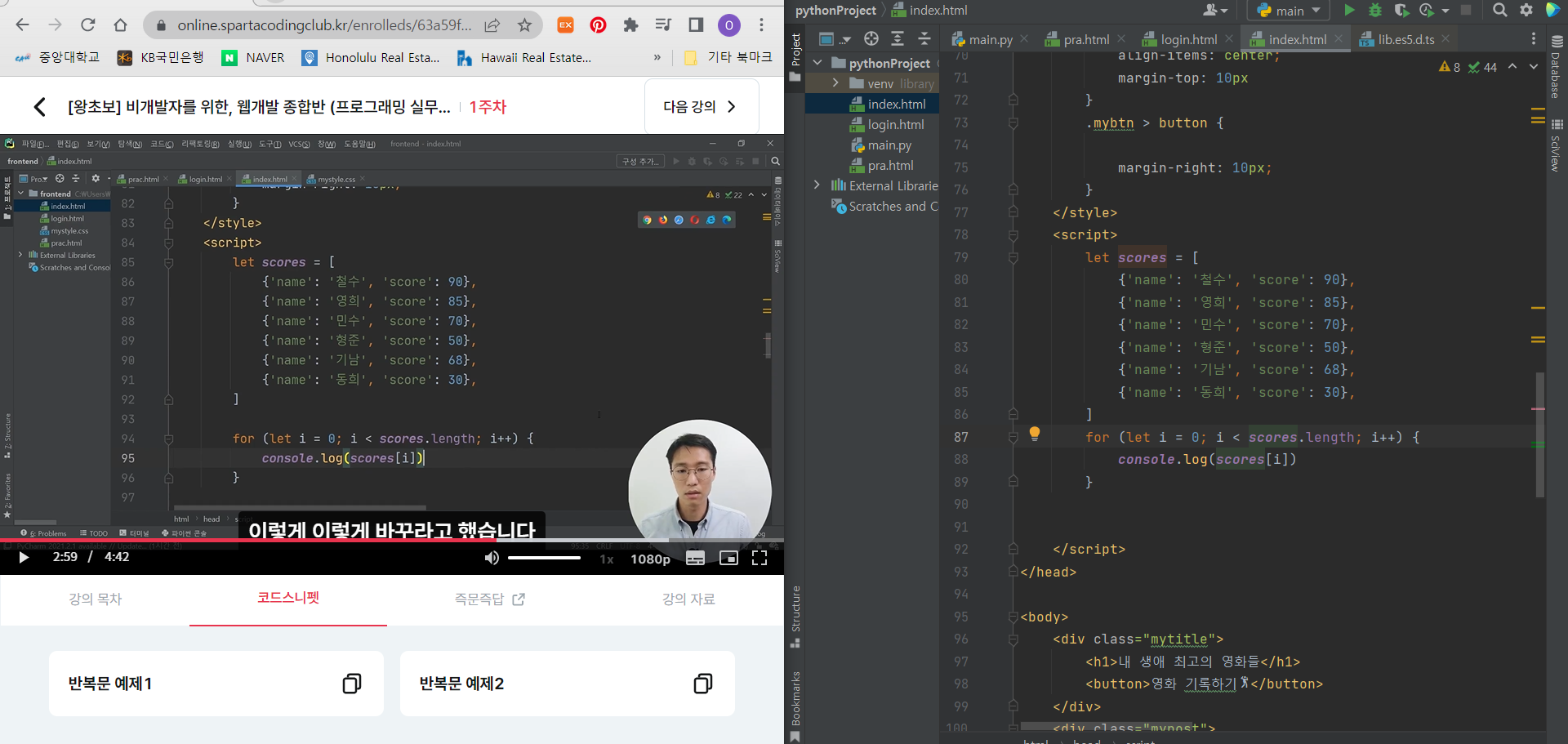Open KB국민은행 bookmark
This screenshot has height=744, width=1568.
(160, 58)
